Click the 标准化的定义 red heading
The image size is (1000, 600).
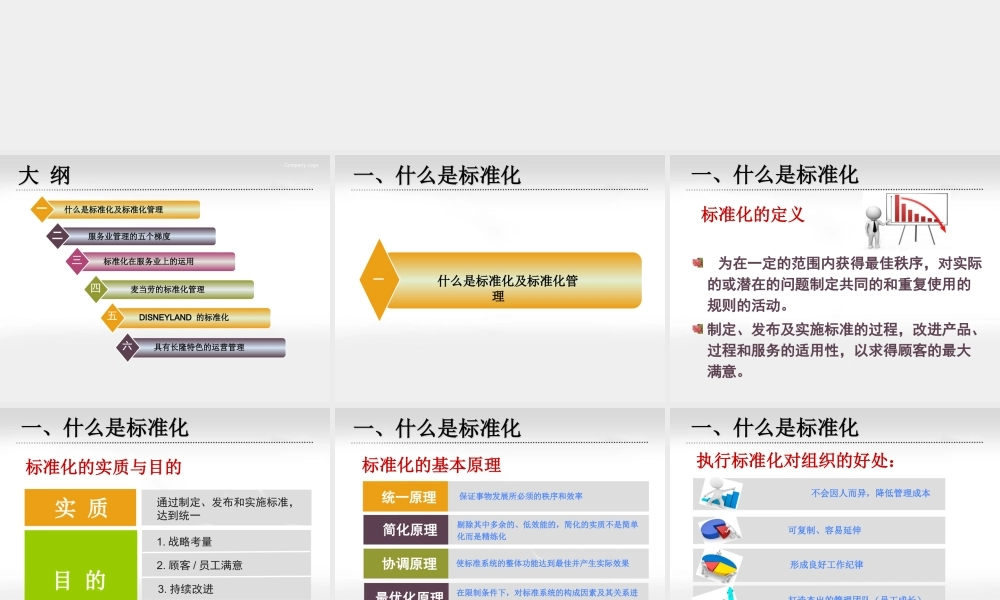tap(753, 215)
